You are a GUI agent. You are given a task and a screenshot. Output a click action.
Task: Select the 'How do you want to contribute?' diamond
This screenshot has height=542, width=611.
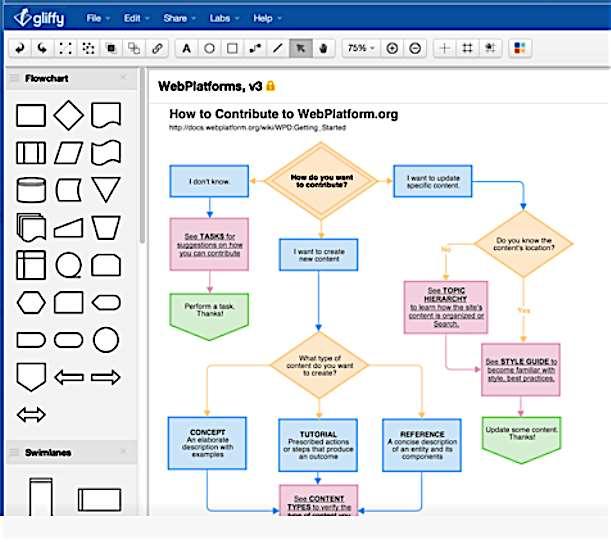[x=321, y=181]
